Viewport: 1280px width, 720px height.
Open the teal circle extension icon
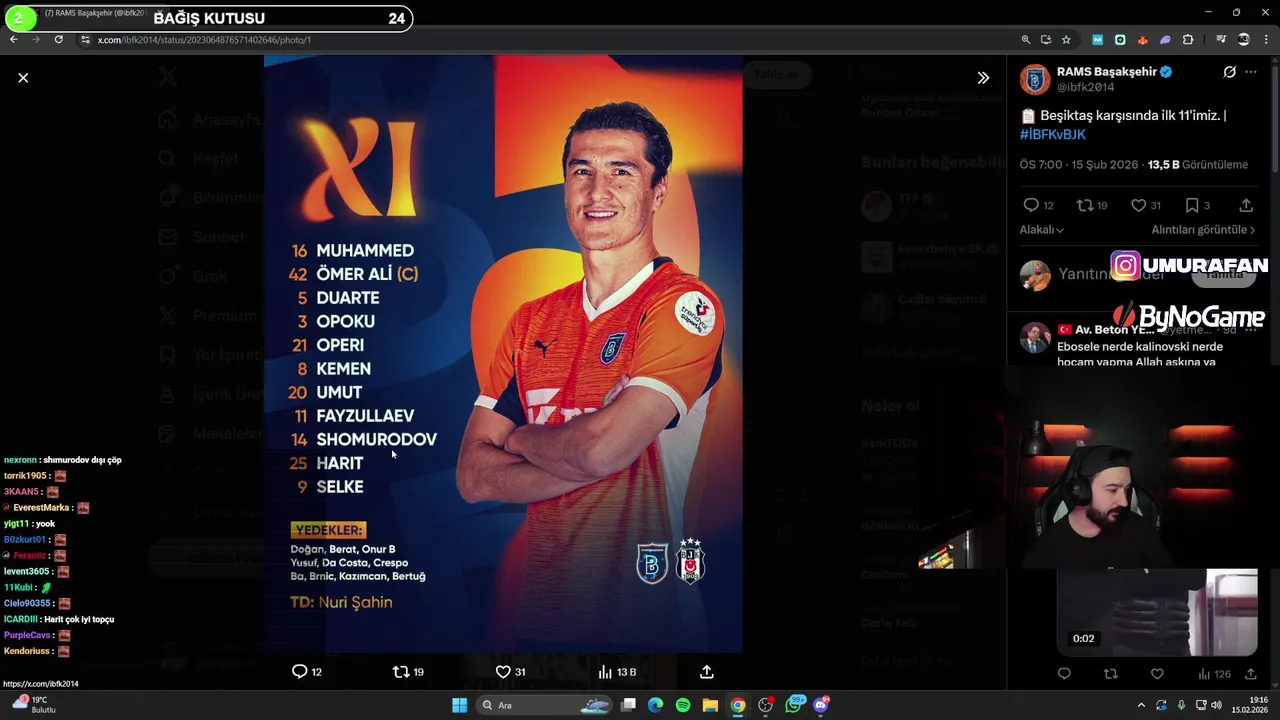click(x=1120, y=40)
